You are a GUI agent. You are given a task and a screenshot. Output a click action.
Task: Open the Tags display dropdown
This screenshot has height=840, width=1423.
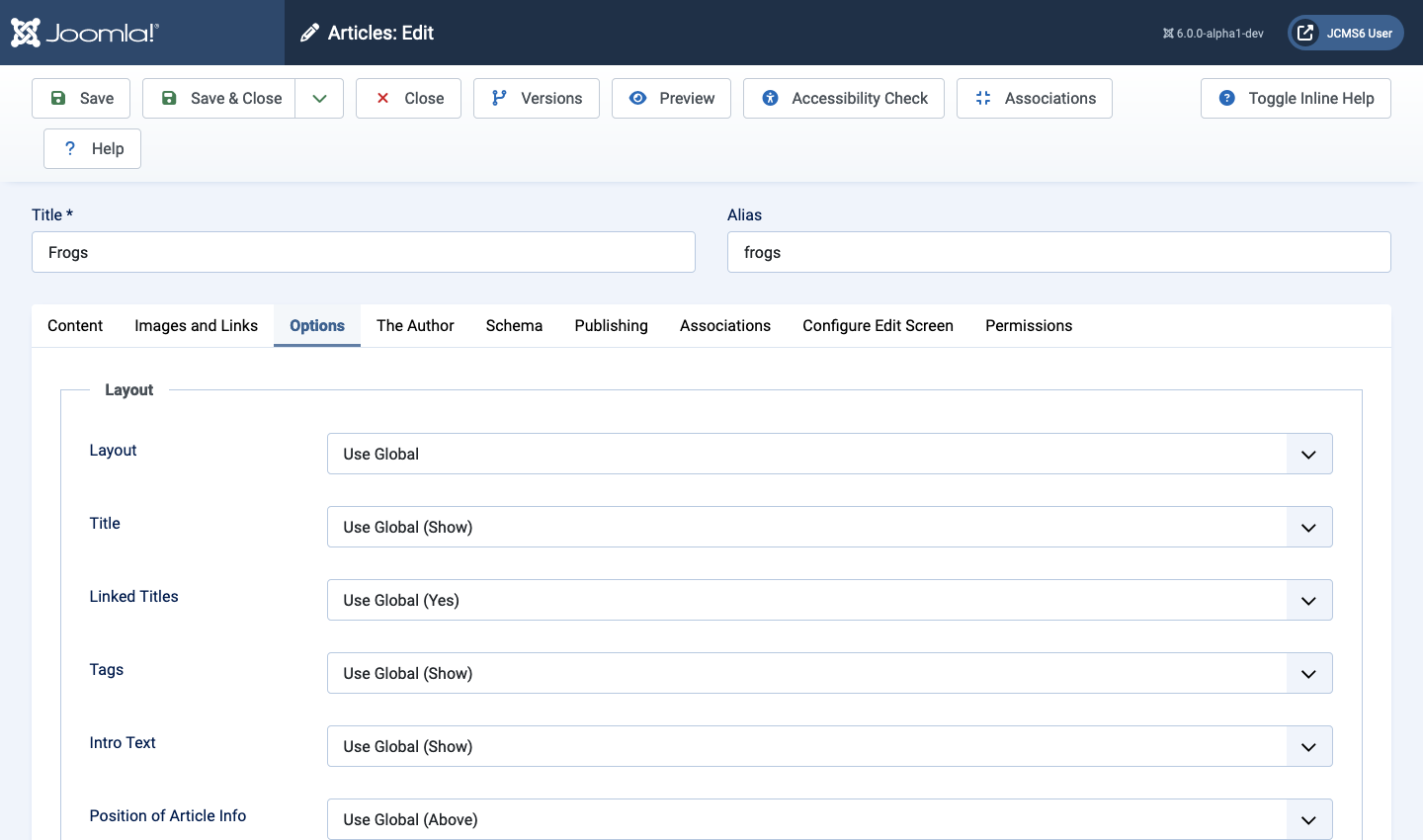pyautogui.click(x=830, y=673)
